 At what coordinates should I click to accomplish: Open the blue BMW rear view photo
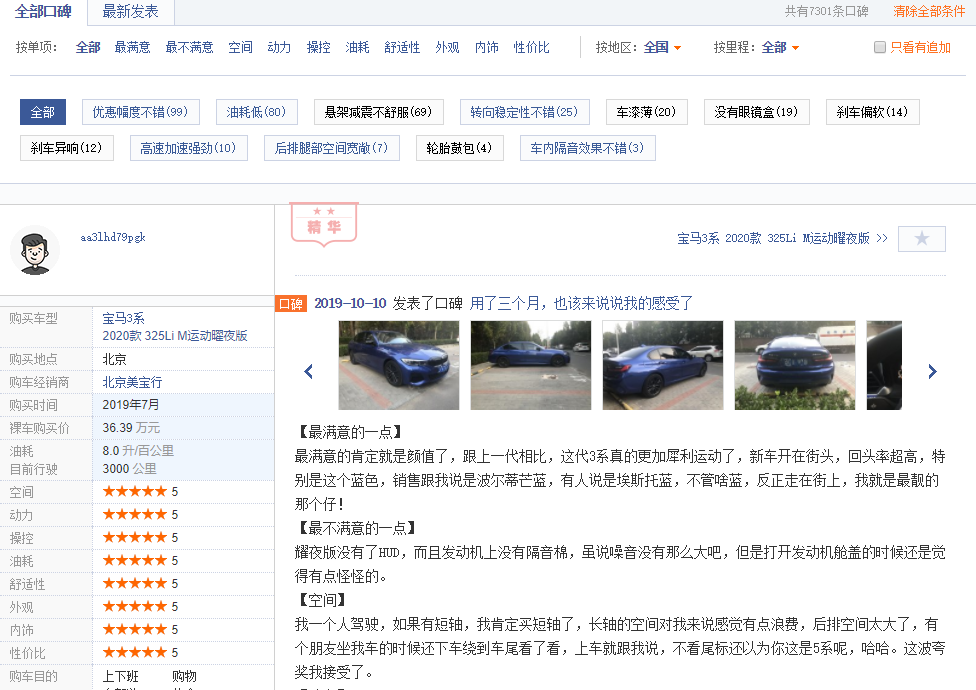click(794, 365)
